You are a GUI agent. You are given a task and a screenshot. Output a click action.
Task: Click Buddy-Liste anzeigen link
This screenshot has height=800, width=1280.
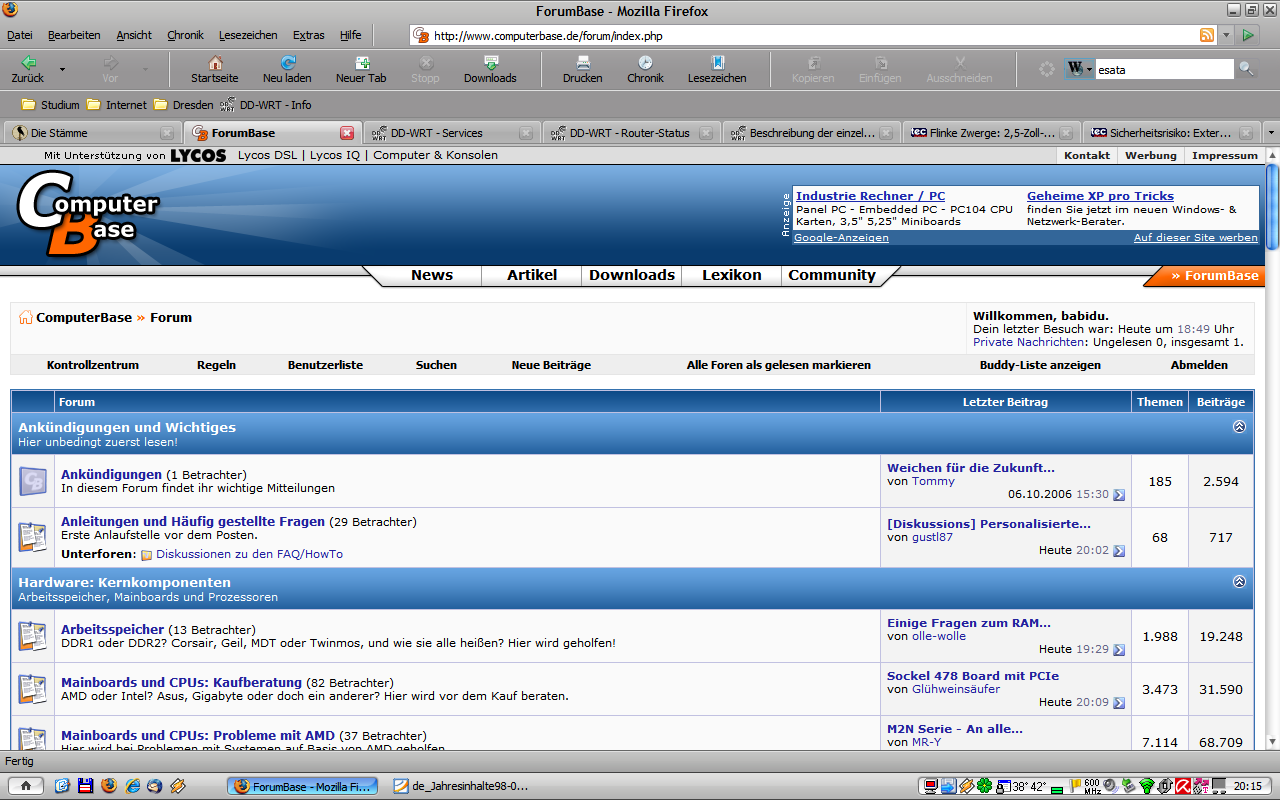tap(1040, 365)
